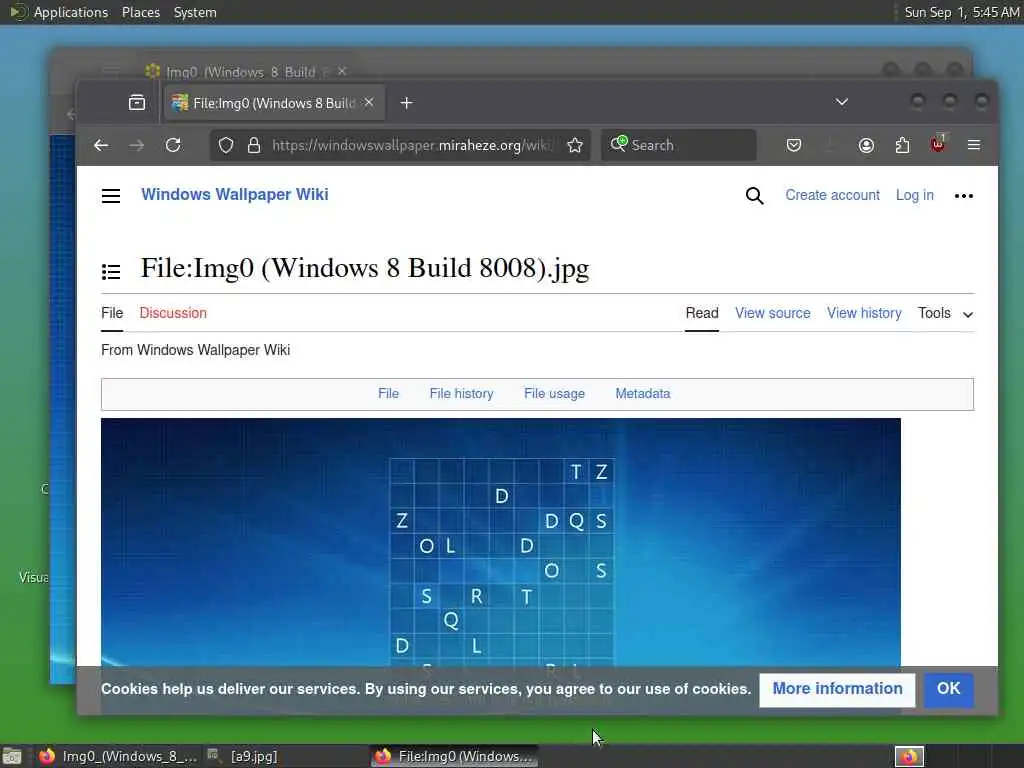1024x768 pixels.
Task: Open the Places menu
Action: coord(141,12)
